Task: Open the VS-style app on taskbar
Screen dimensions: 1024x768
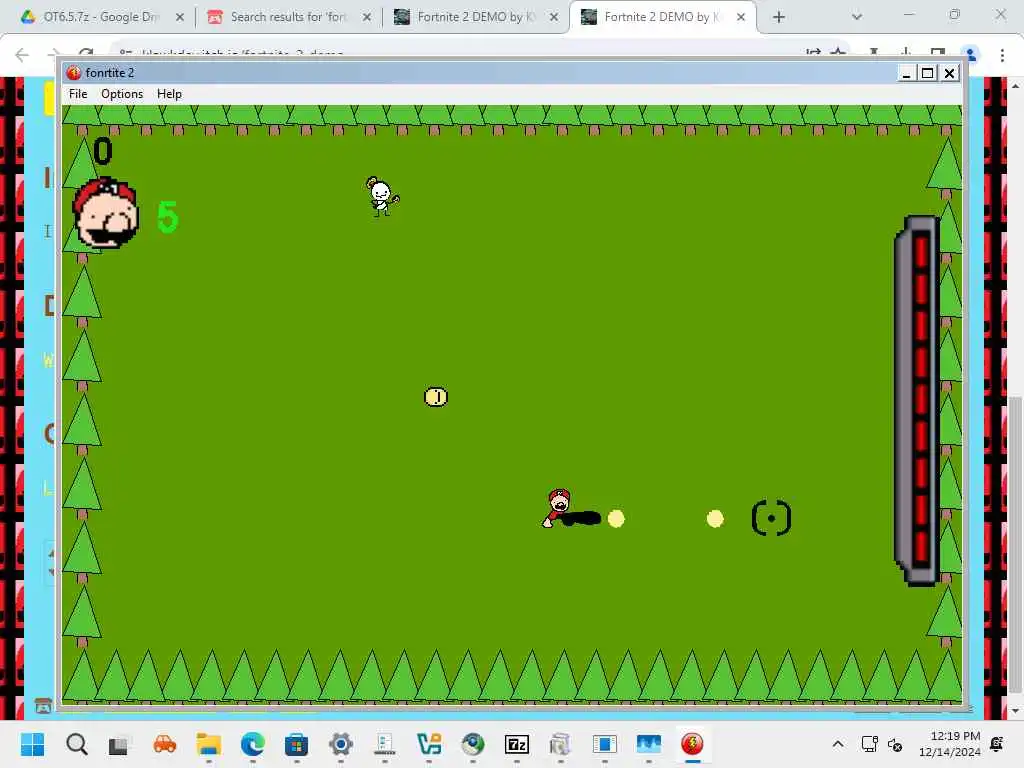Action: pyautogui.click(x=429, y=744)
